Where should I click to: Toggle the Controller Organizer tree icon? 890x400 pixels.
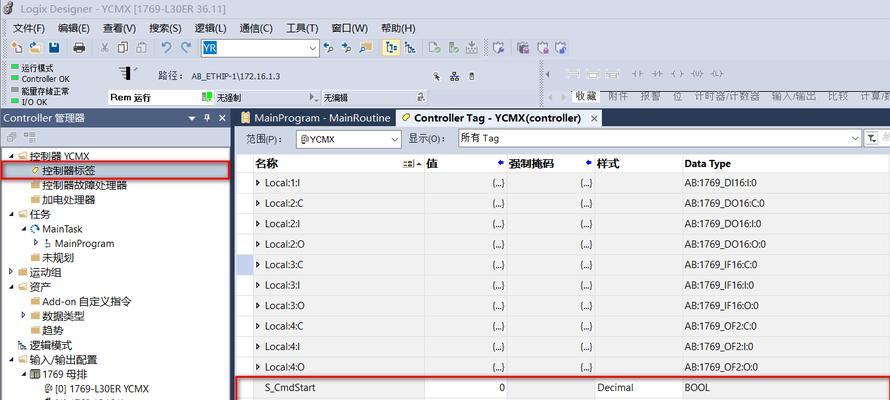[x=391, y=48]
